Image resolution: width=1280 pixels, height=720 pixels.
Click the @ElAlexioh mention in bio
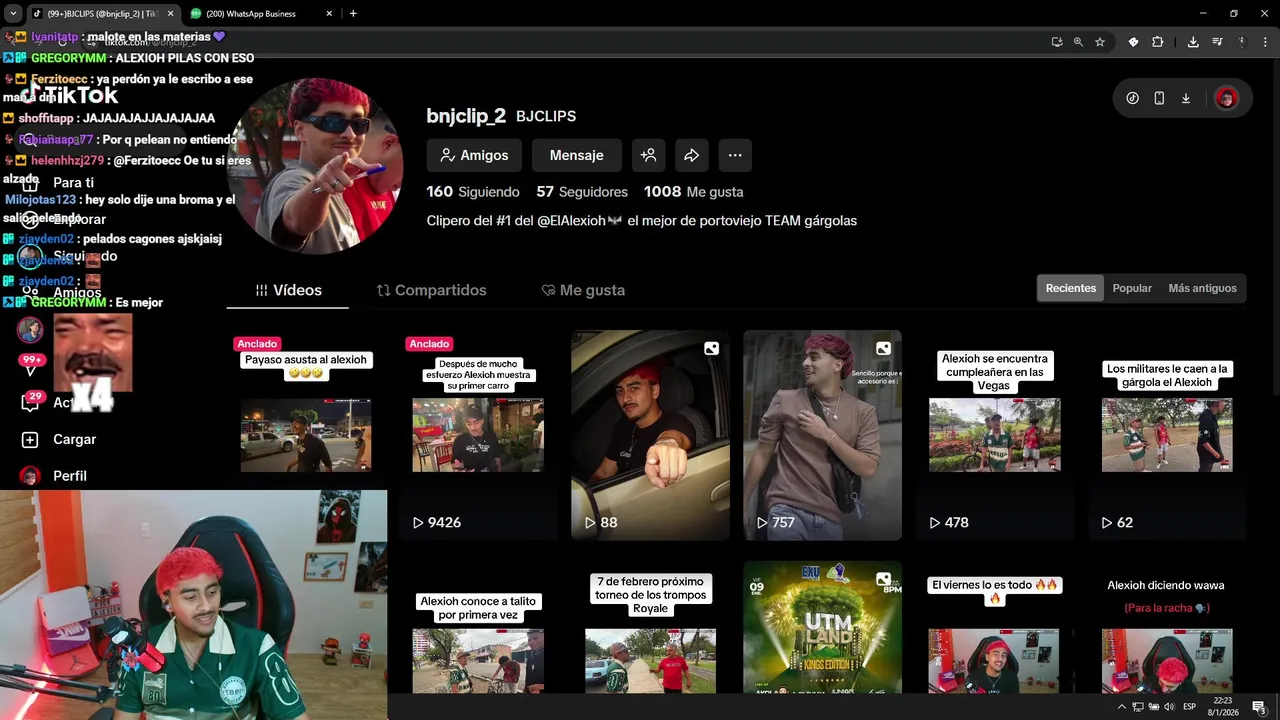pos(571,221)
